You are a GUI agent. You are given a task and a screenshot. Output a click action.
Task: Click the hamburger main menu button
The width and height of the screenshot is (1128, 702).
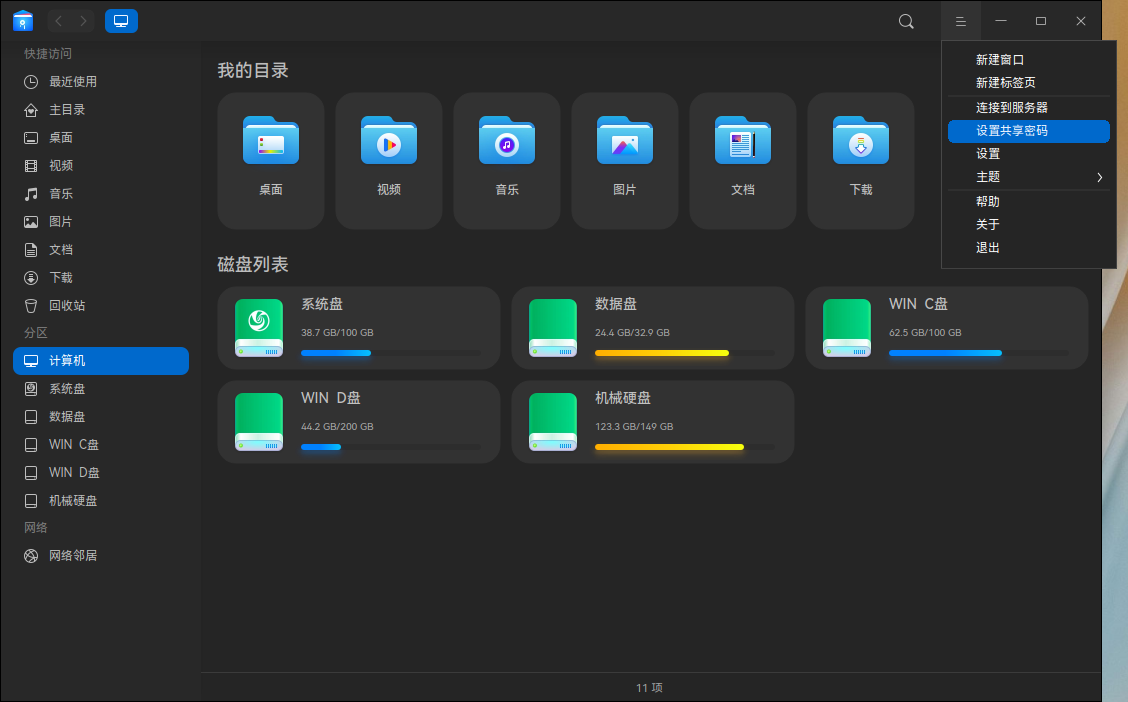coord(960,22)
